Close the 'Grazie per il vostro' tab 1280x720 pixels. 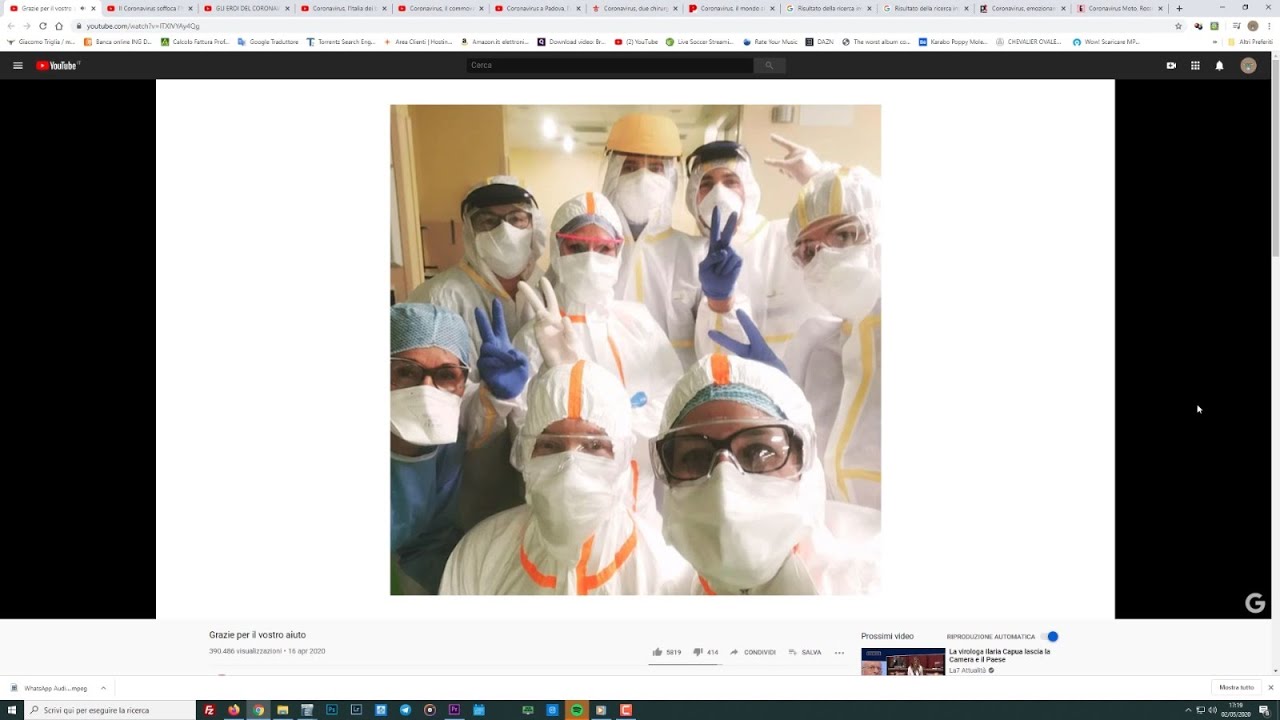[93, 8]
